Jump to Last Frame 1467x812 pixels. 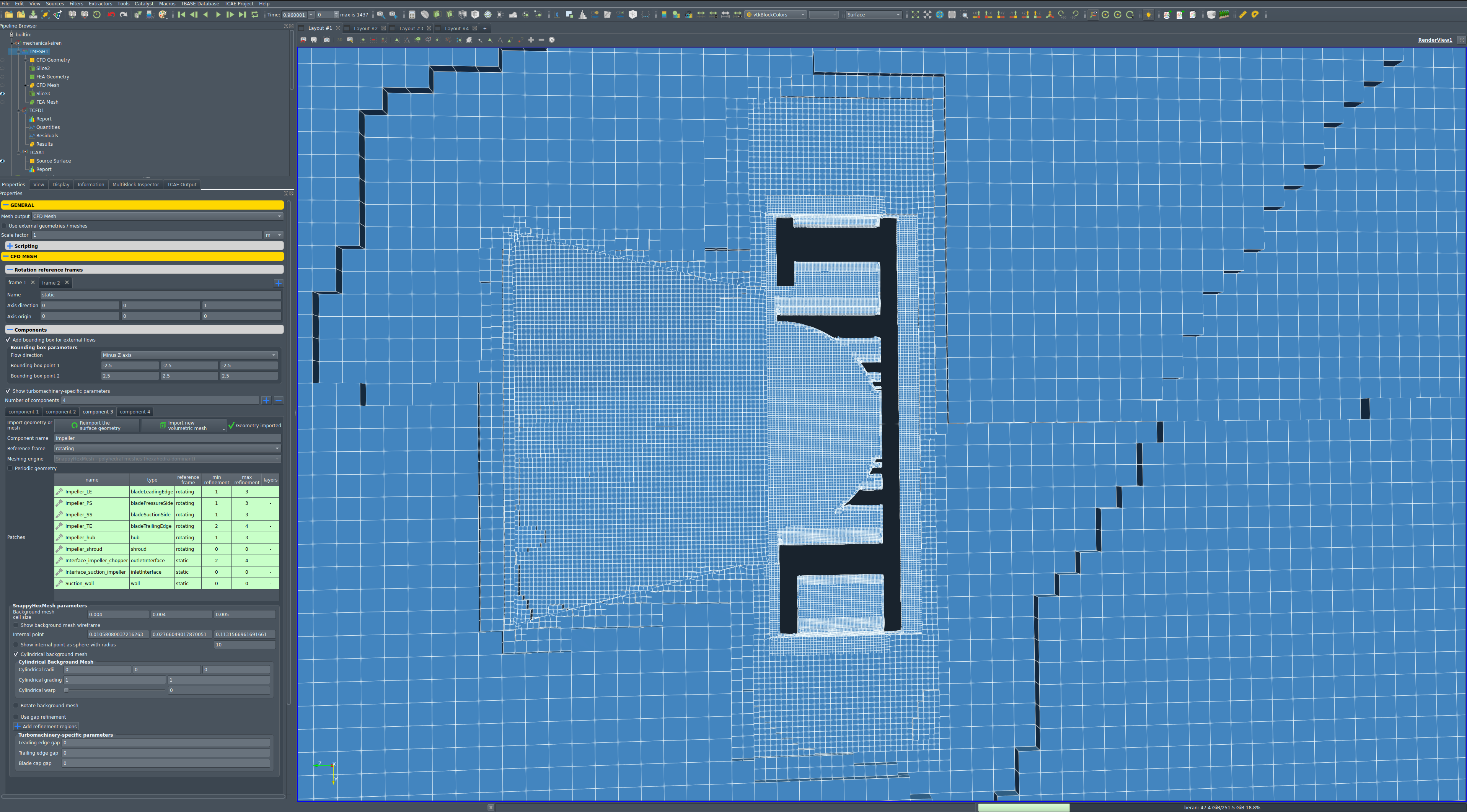pos(243,15)
